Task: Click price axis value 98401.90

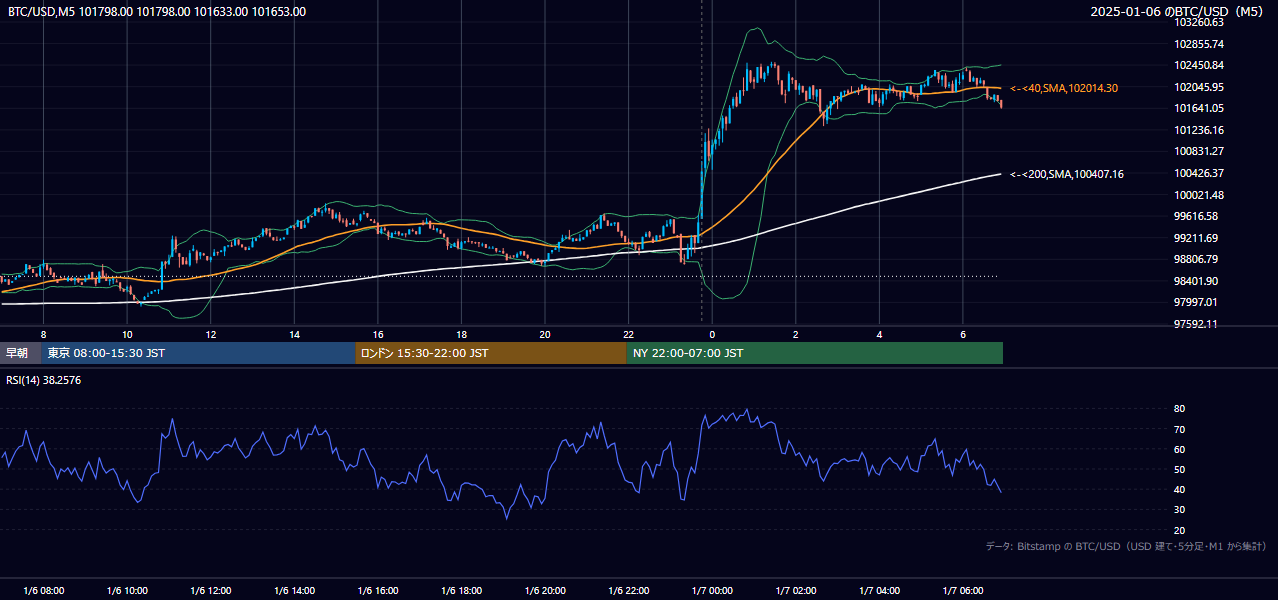Action: pyautogui.click(x=1196, y=281)
